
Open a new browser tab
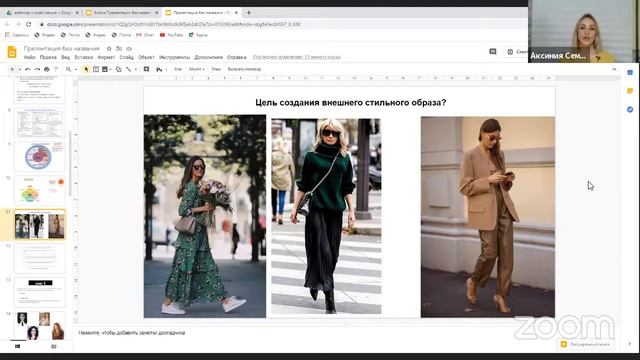pos(249,13)
